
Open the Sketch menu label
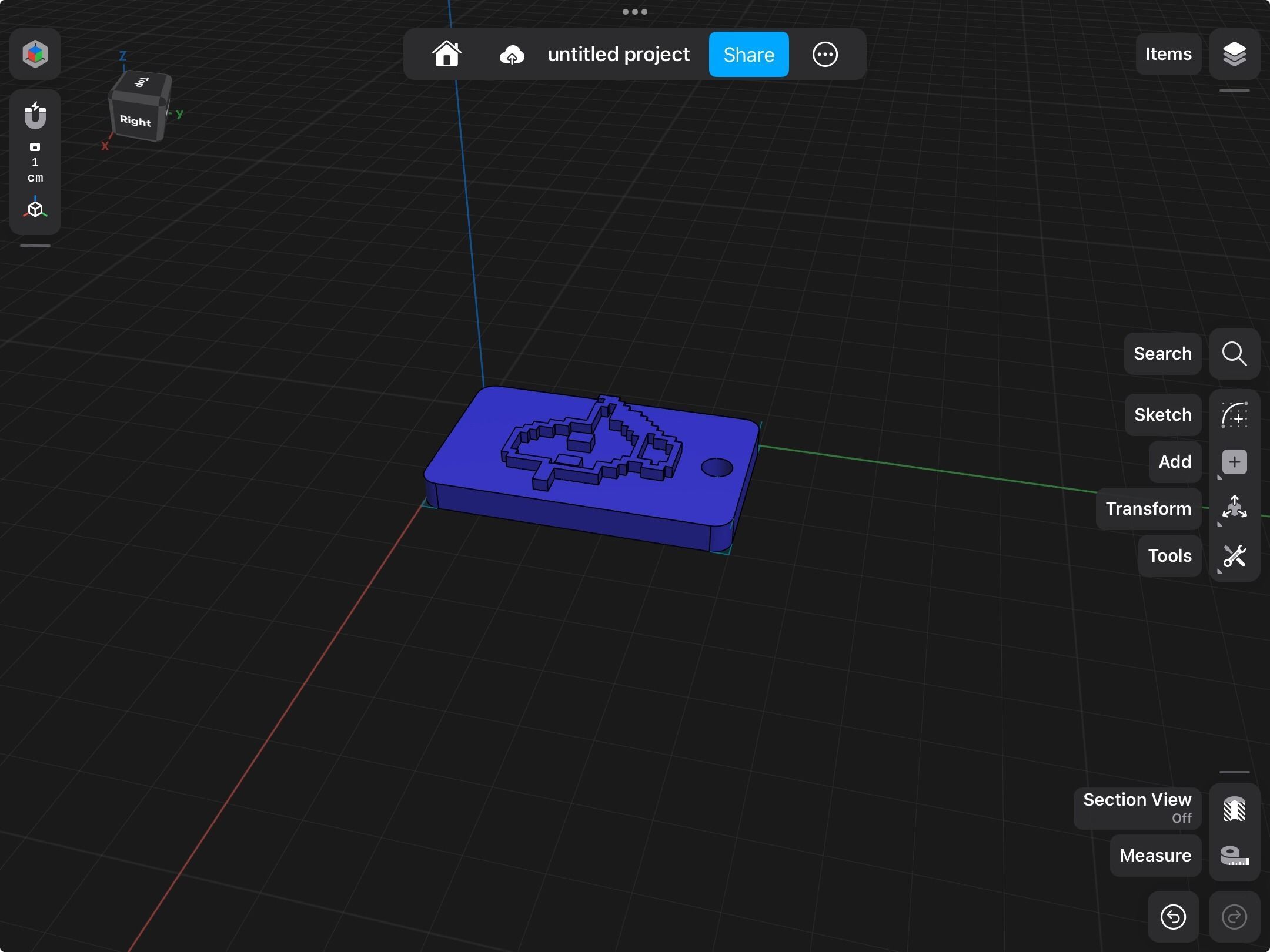click(1163, 415)
